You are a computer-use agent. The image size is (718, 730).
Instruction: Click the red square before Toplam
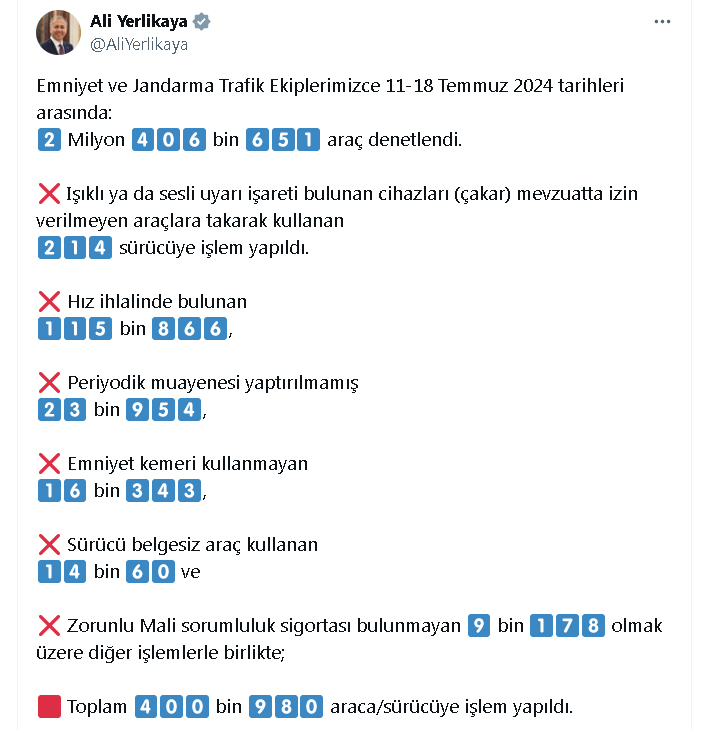[49, 707]
